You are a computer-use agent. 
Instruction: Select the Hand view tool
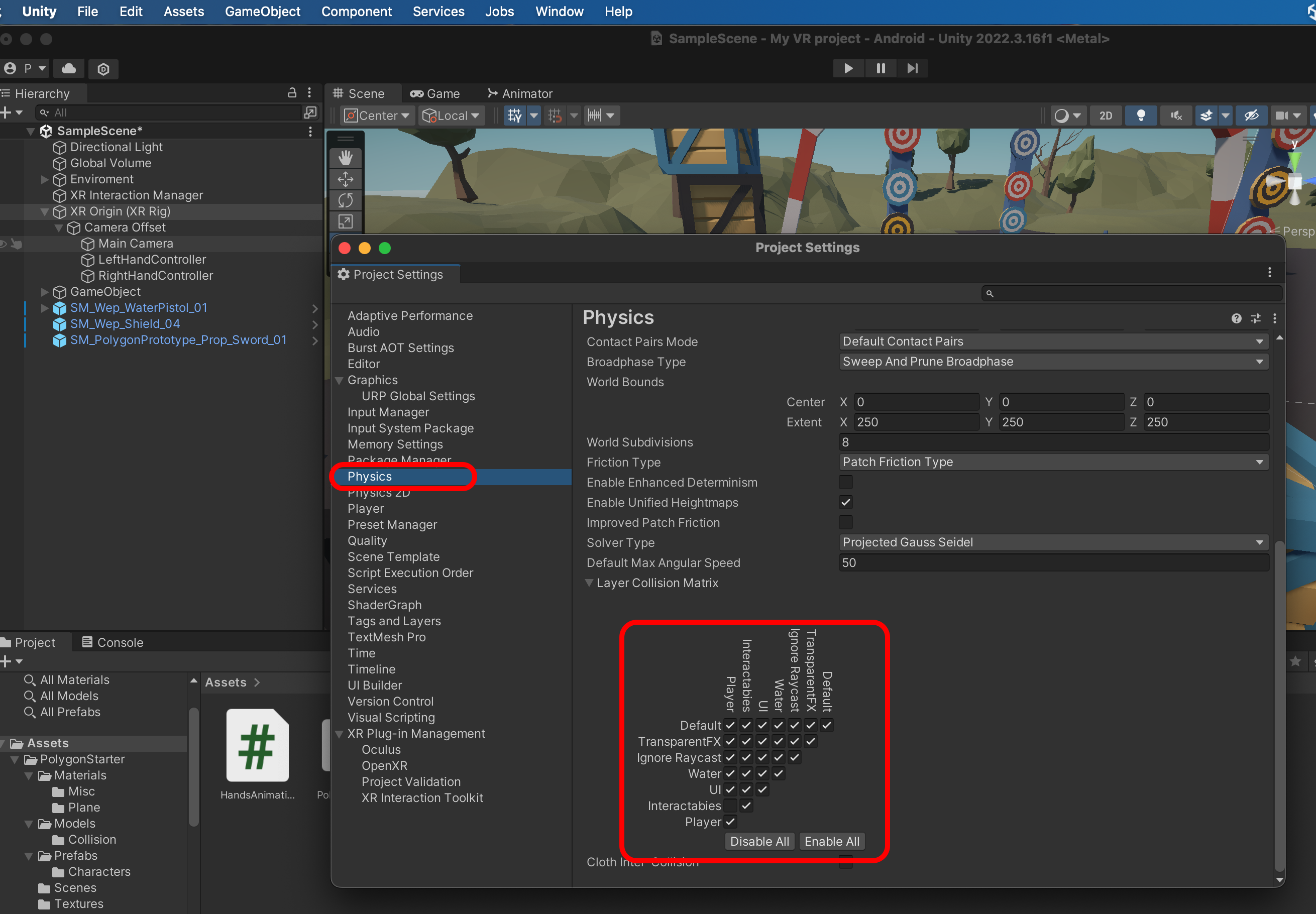[345, 159]
